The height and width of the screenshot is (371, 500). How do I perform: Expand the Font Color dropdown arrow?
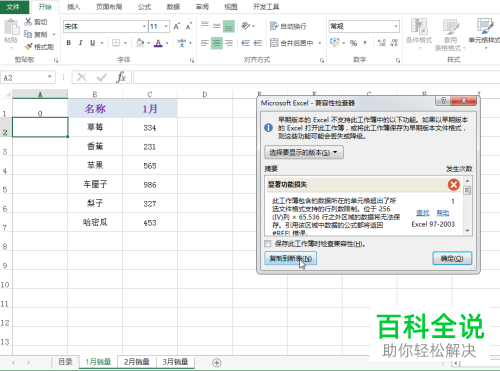(167, 43)
